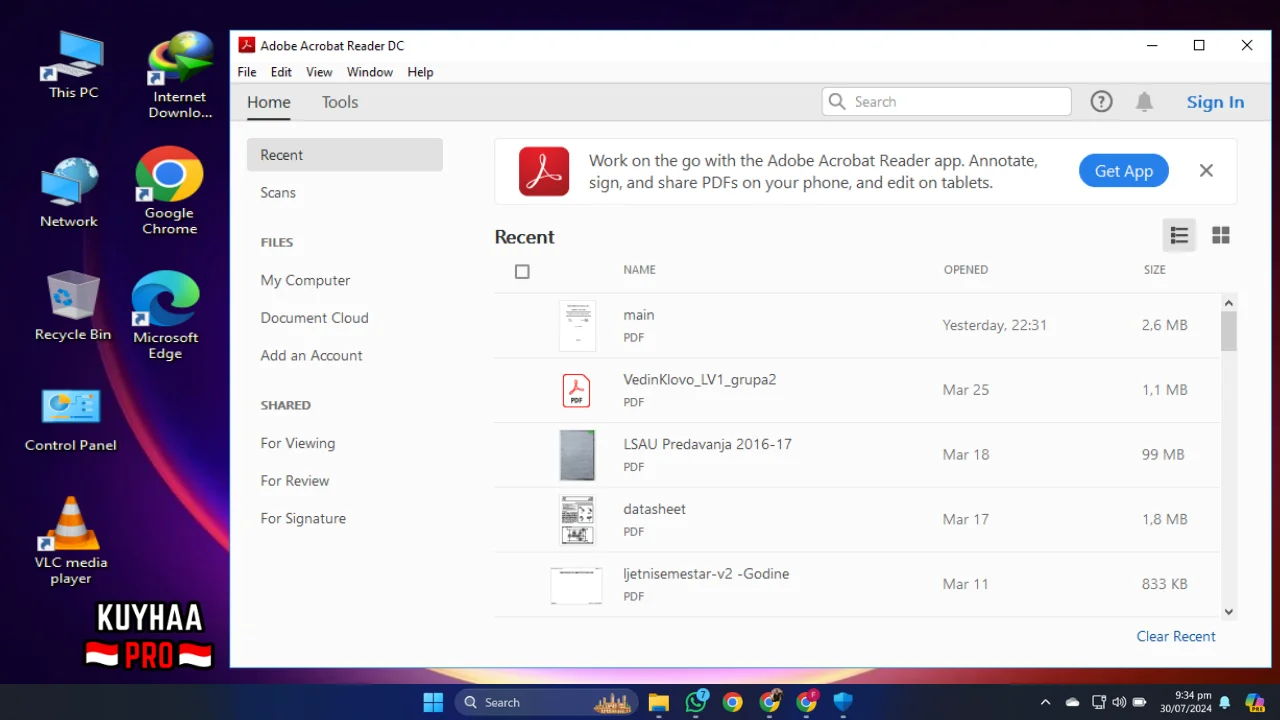This screenshot has width=1280, height=720.
Task: Select file name VedinKlovo_LV1_grupa2
Action: point(700,380)
